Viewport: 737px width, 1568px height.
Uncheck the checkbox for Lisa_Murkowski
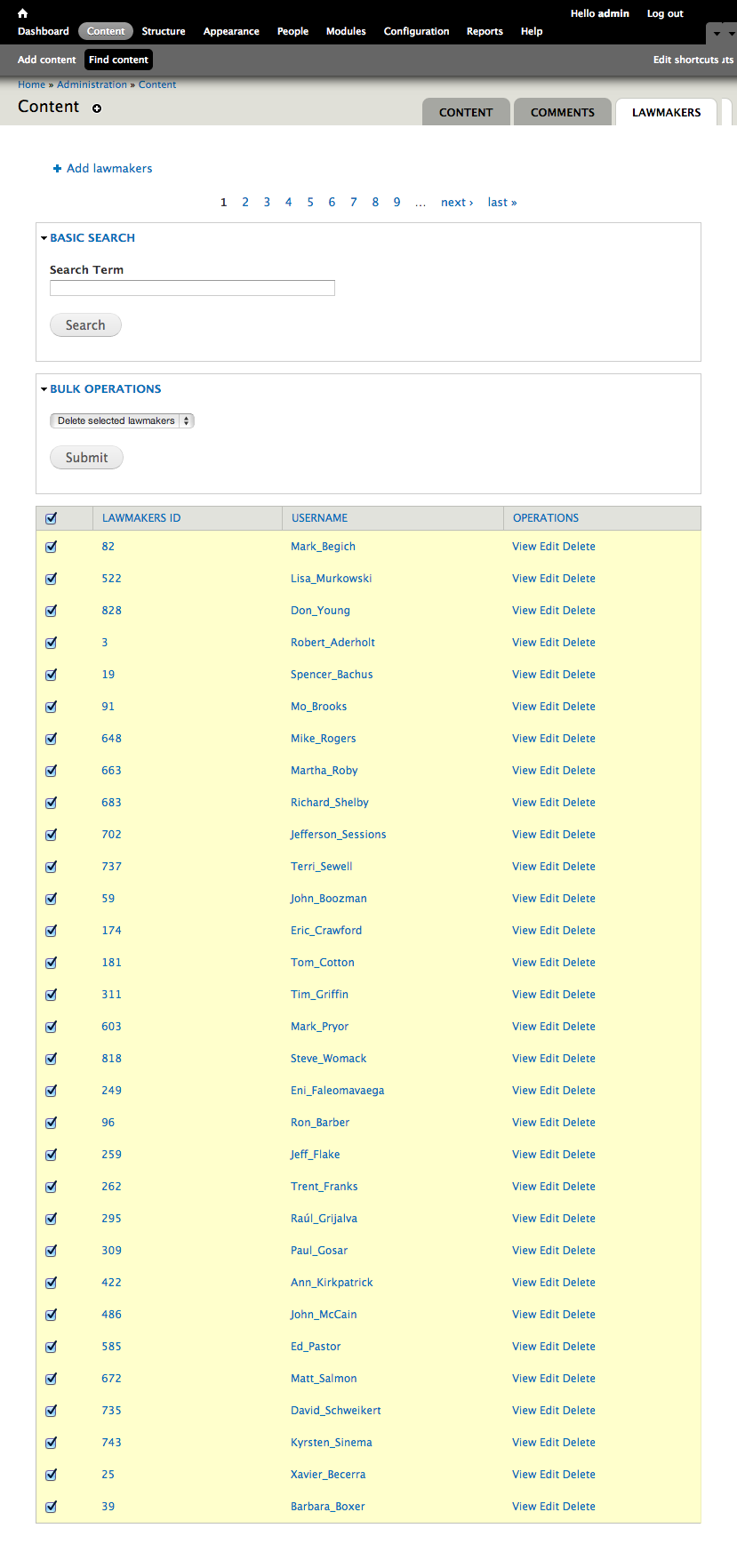(51, 579)
